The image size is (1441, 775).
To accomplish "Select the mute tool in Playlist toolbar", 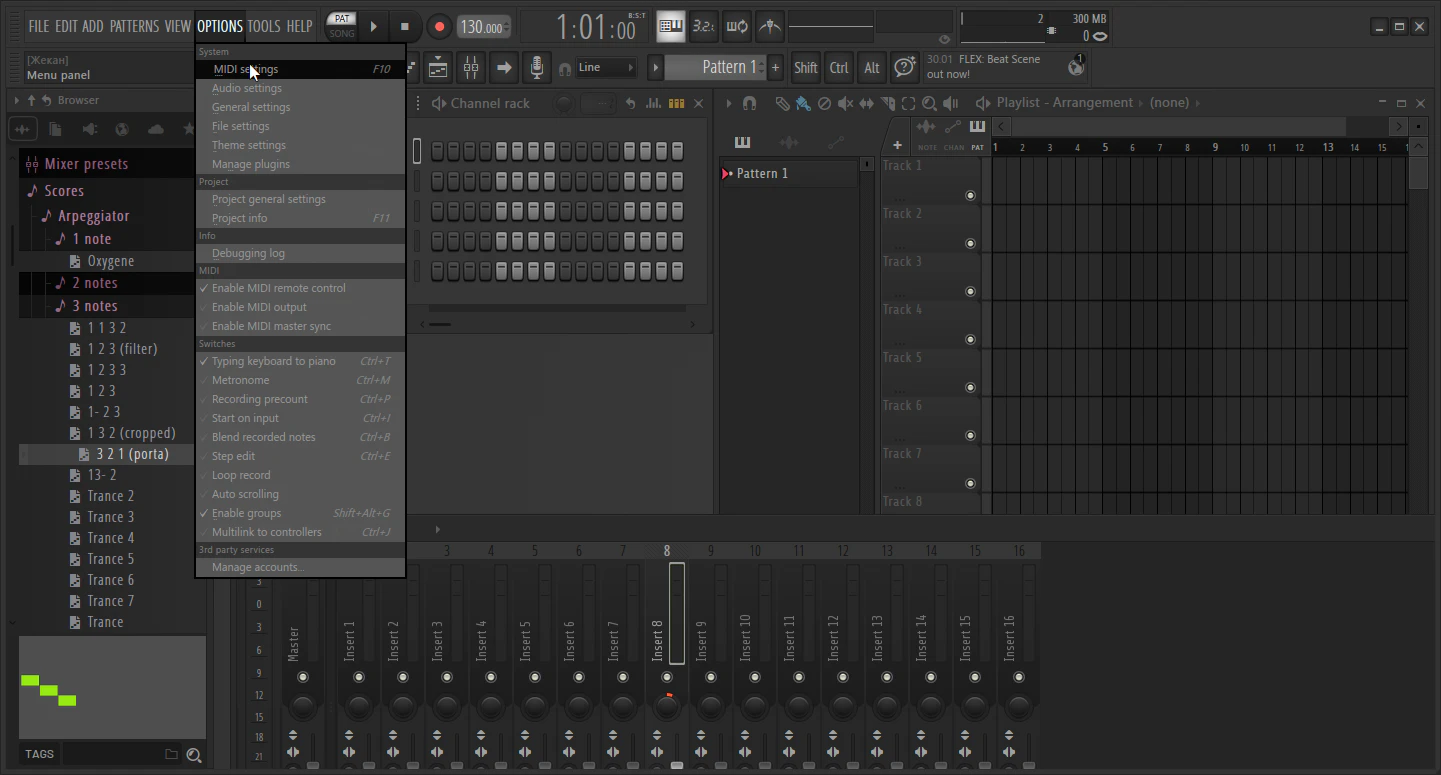I will [x=845, y=103].
